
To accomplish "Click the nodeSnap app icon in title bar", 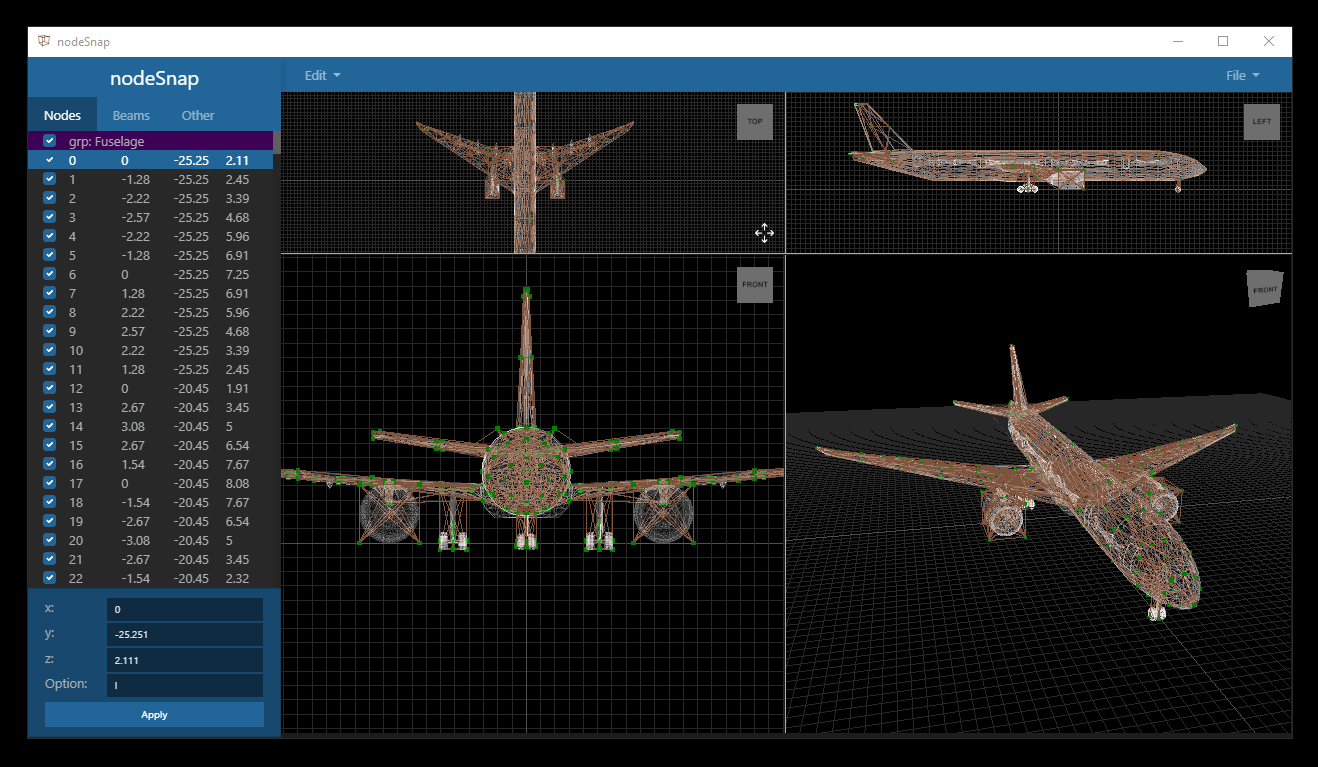I will 44,41.
